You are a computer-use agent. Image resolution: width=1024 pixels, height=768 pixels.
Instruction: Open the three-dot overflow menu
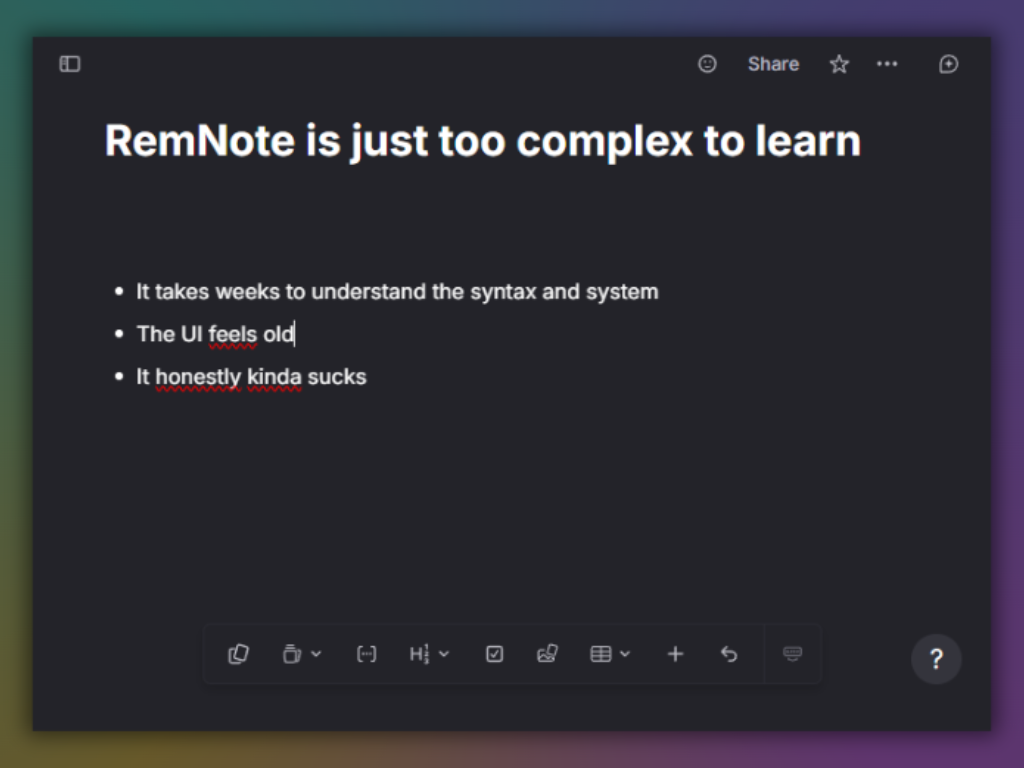point(887,64)
